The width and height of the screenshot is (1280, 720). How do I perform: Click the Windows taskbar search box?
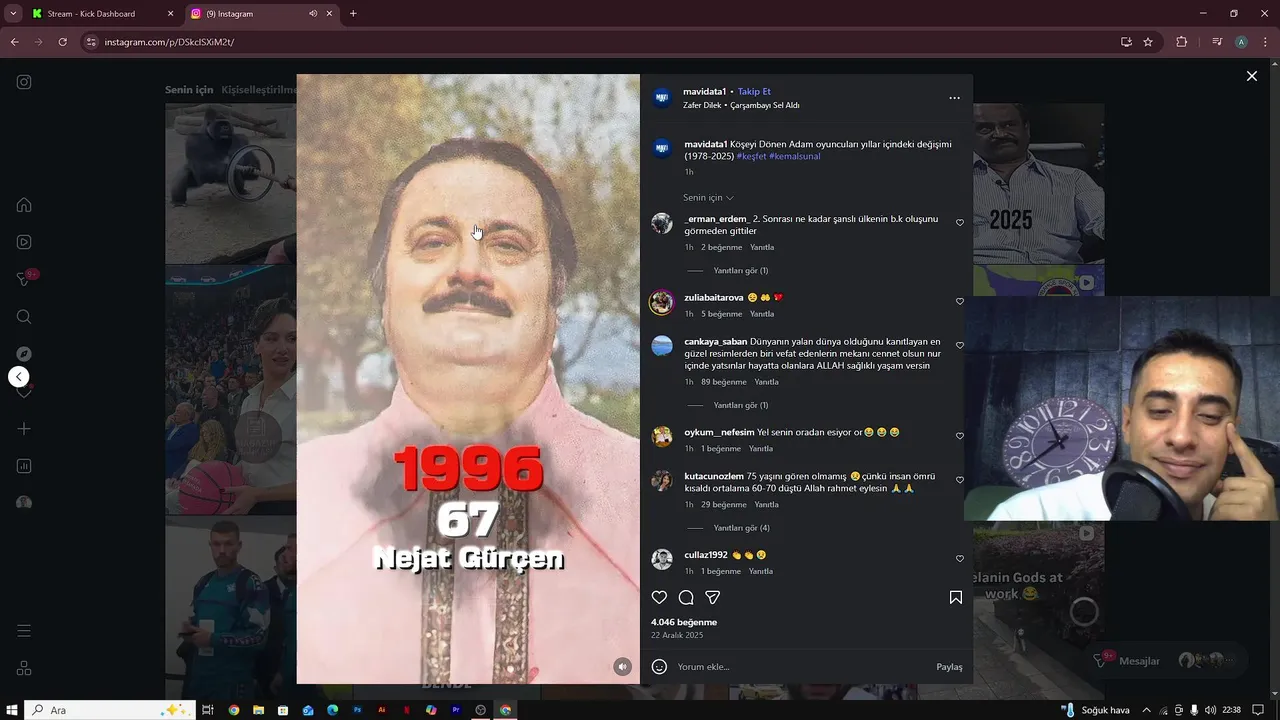click(x=109, y=710)
